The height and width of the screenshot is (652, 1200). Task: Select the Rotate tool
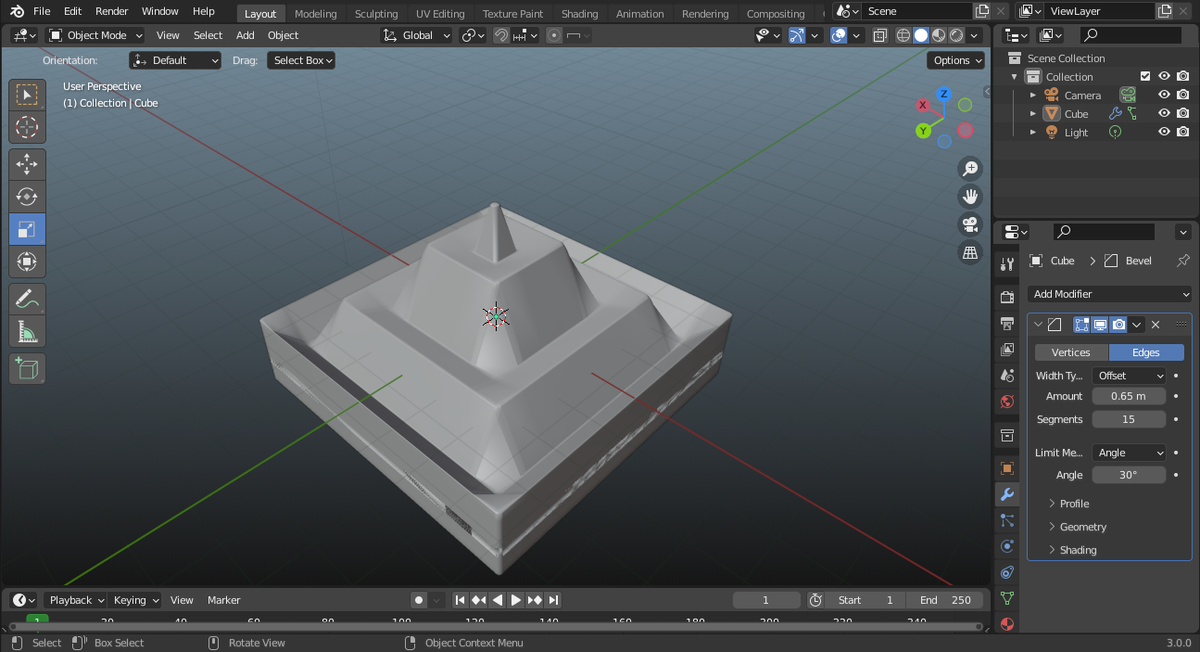(27, 196)
